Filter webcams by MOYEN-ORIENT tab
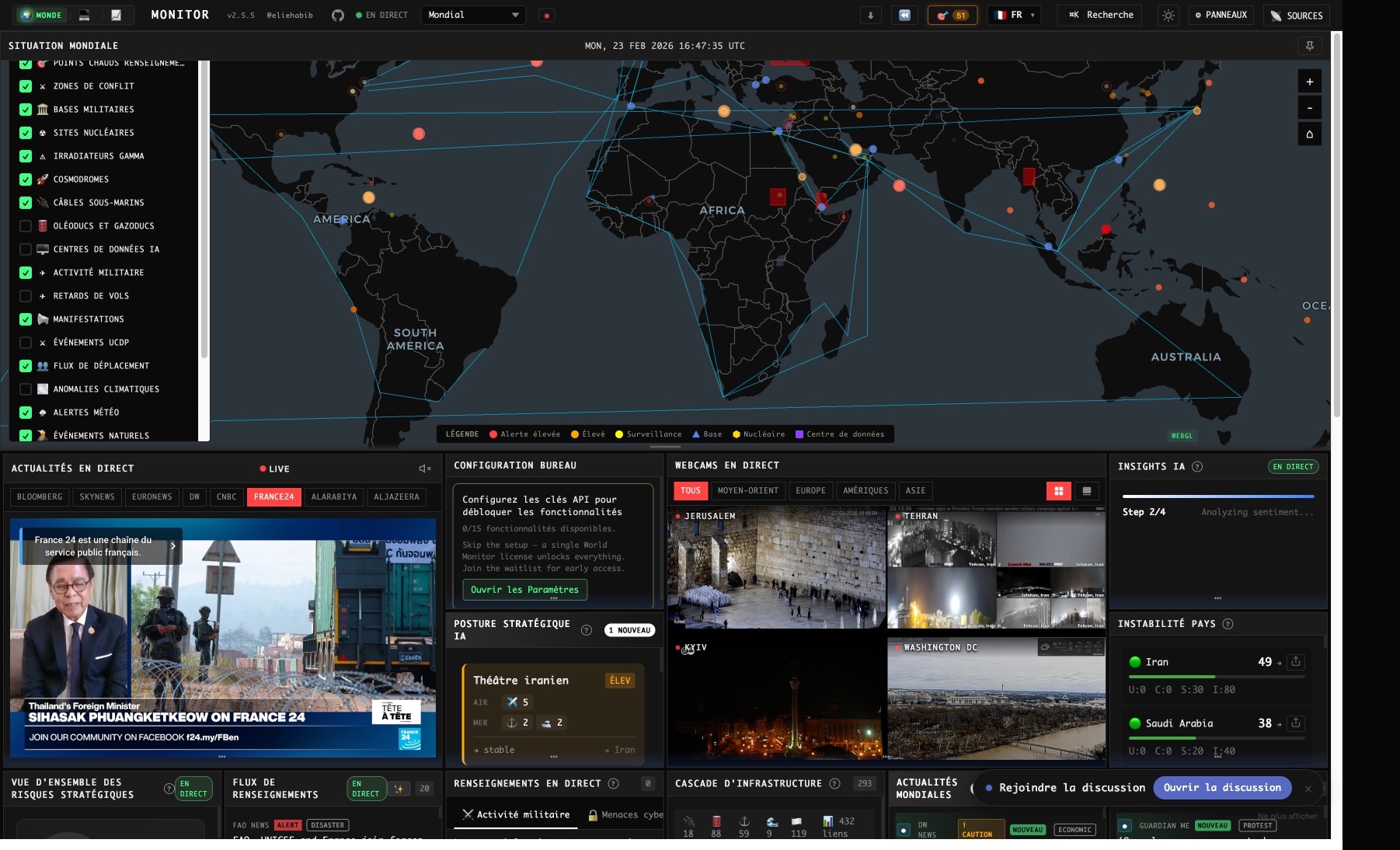Viewport: 1400px width, 850px height. point(747,491)
